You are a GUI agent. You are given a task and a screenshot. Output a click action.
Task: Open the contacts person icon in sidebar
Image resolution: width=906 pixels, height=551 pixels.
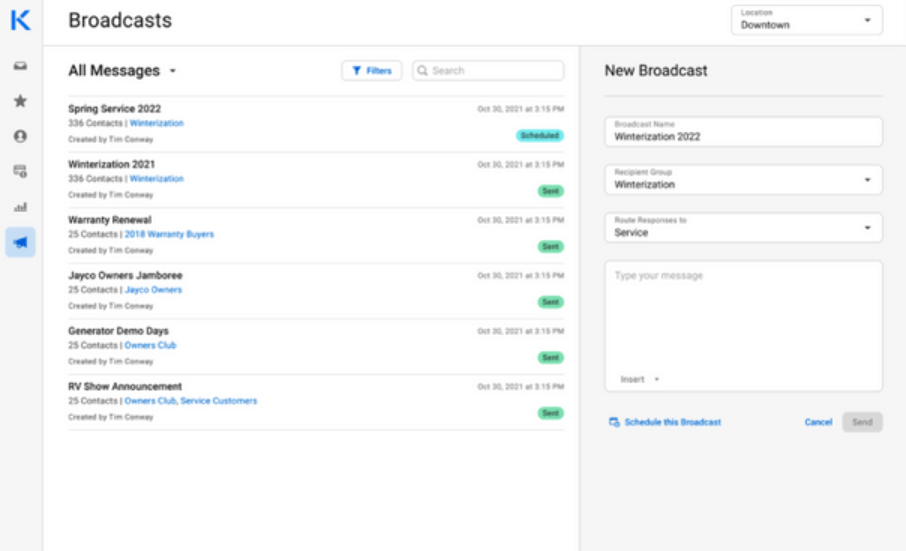pyautogui.click(x=20, y=136)
